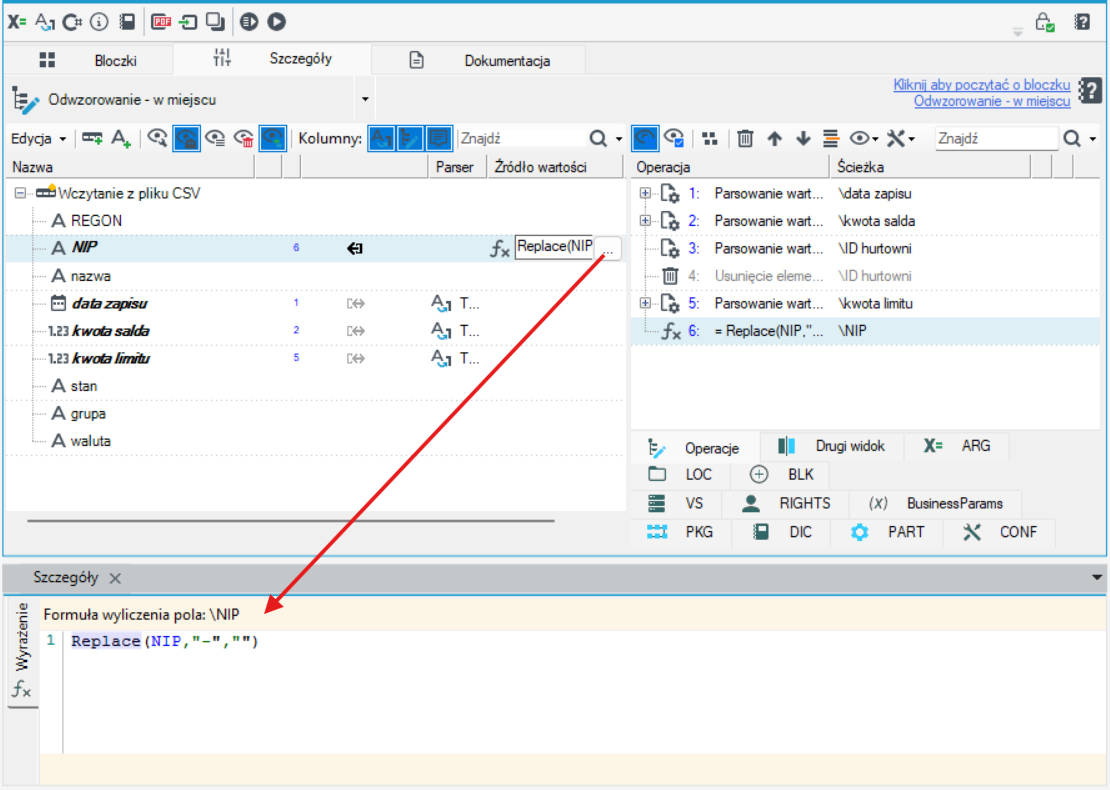Move operation down with the down arrow
Image resolution: width=1110 pixels, height=790 pixels.
[803, 139]
